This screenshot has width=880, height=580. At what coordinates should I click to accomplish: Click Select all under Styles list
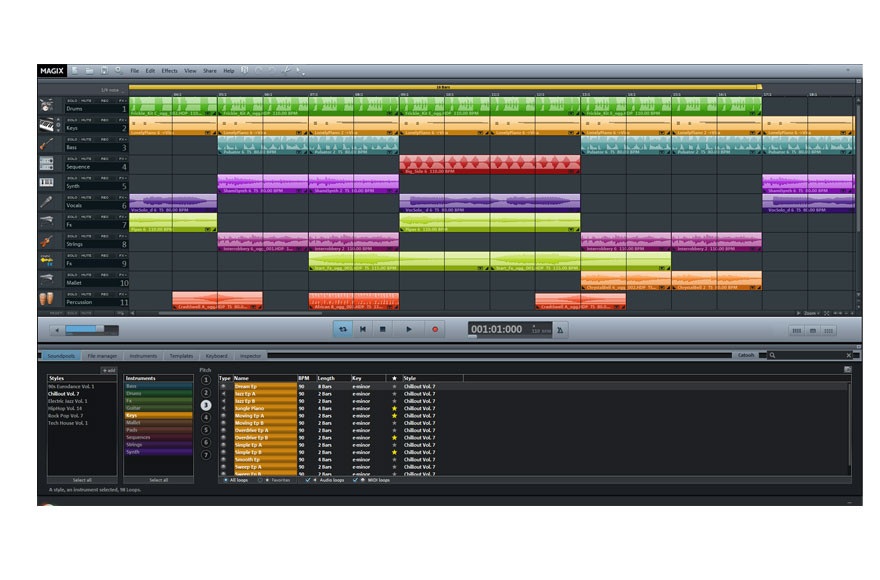pos(82,481)
